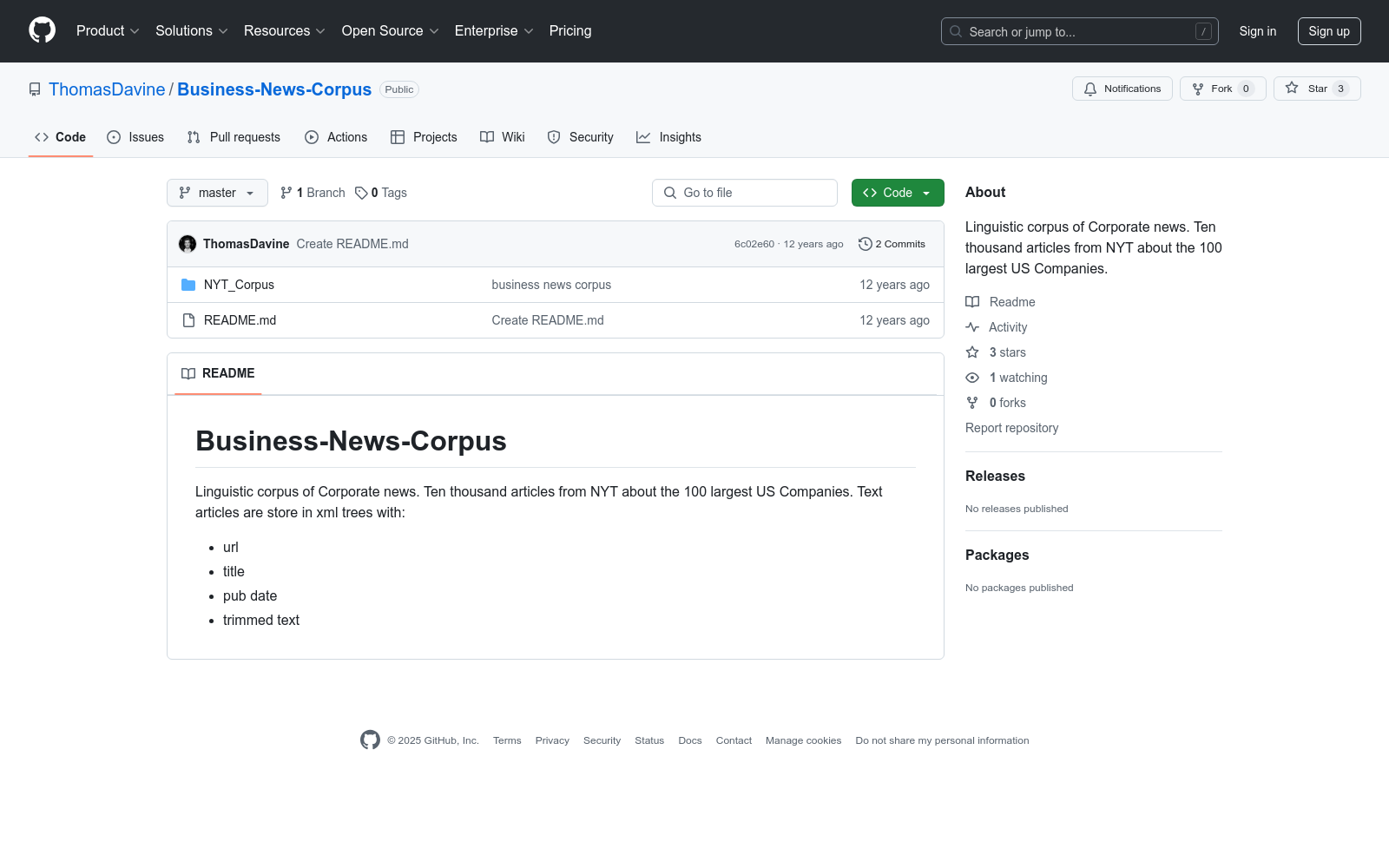
Task: Click the NYT_Corpus folder icon
Action: 188,285
